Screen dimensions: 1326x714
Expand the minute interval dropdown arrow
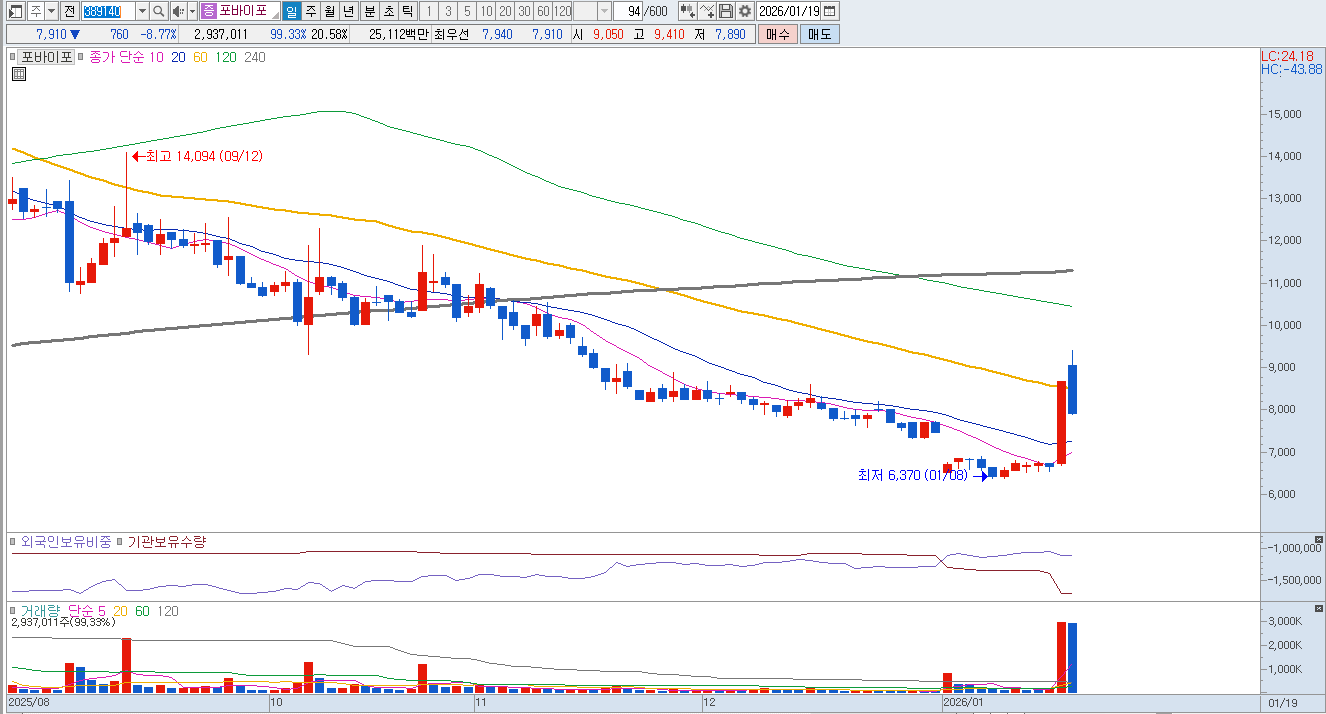click(x=604, y=11)
